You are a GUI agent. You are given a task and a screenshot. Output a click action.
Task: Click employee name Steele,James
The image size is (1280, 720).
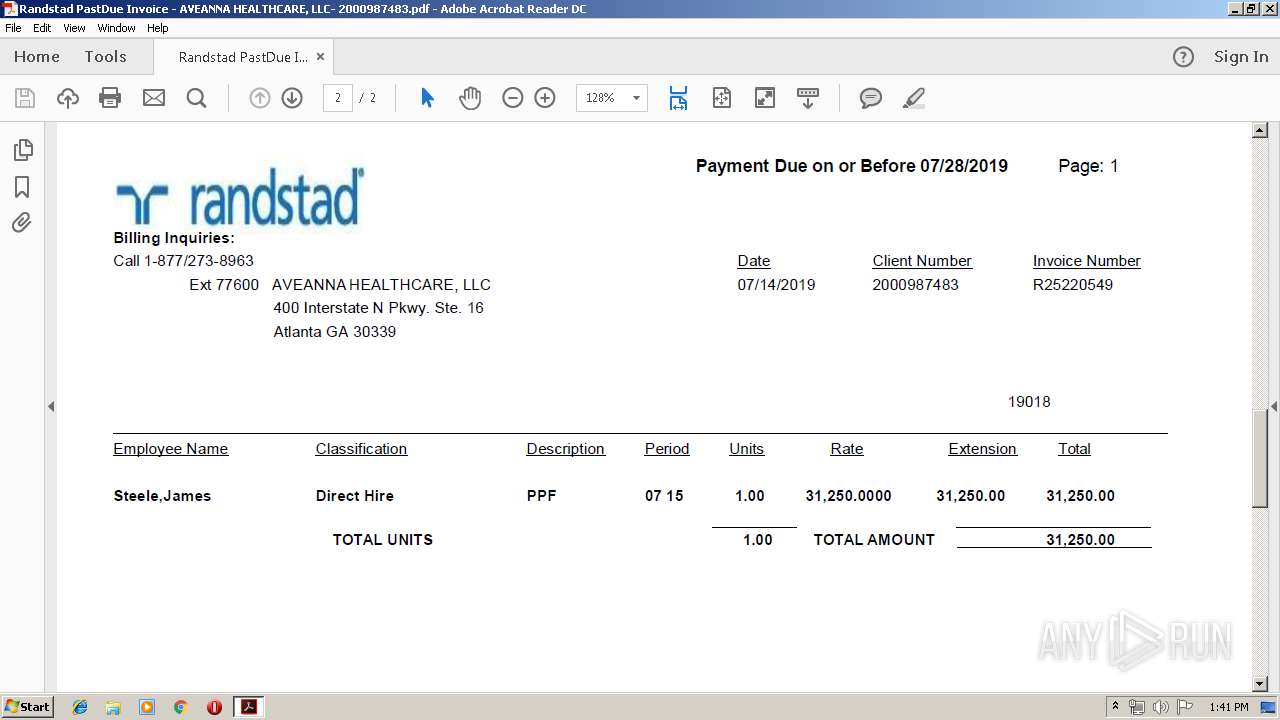[x=162, y=496]
